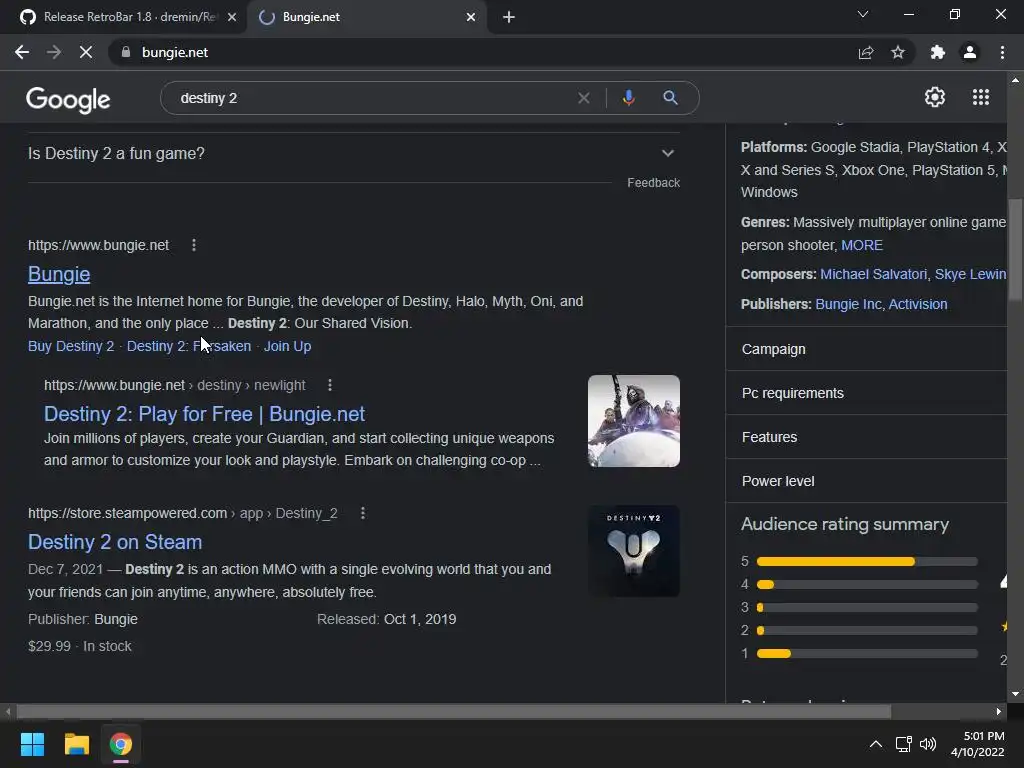Open publisher Bungie Inc link
The height and width of the screenshot is (768, 1024).
coord(848,304)
